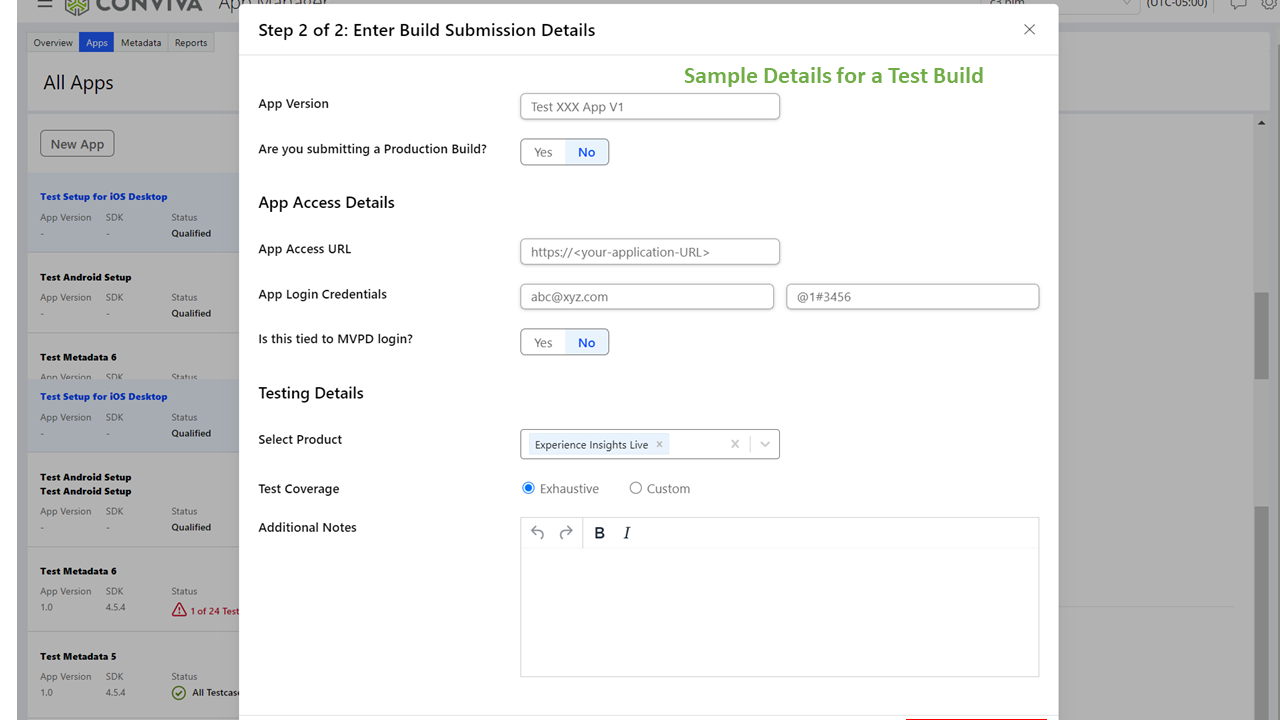The width and height of the screenshot is (1280, 720).
Task: Toggle Italic formatting in Additional Notes
Action: pyautogui.click(x=627, y=533)
